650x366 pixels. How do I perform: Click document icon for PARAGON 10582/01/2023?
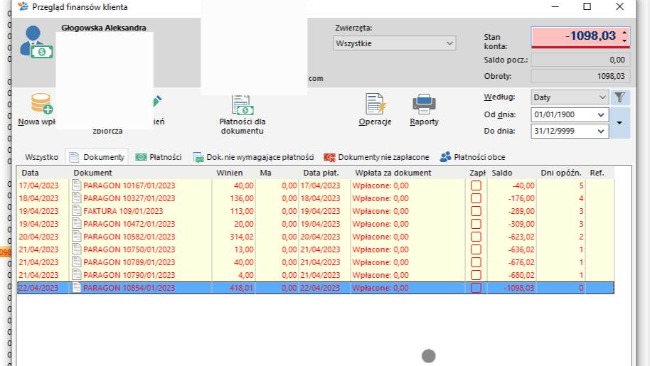pos(76,236)
